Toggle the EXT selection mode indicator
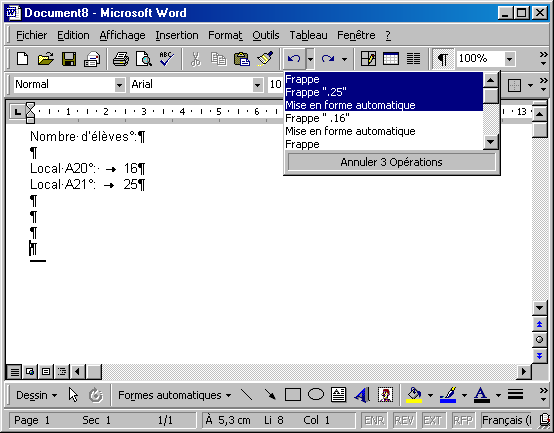This screenshot has width=554, height=433. tap(432, 420)
